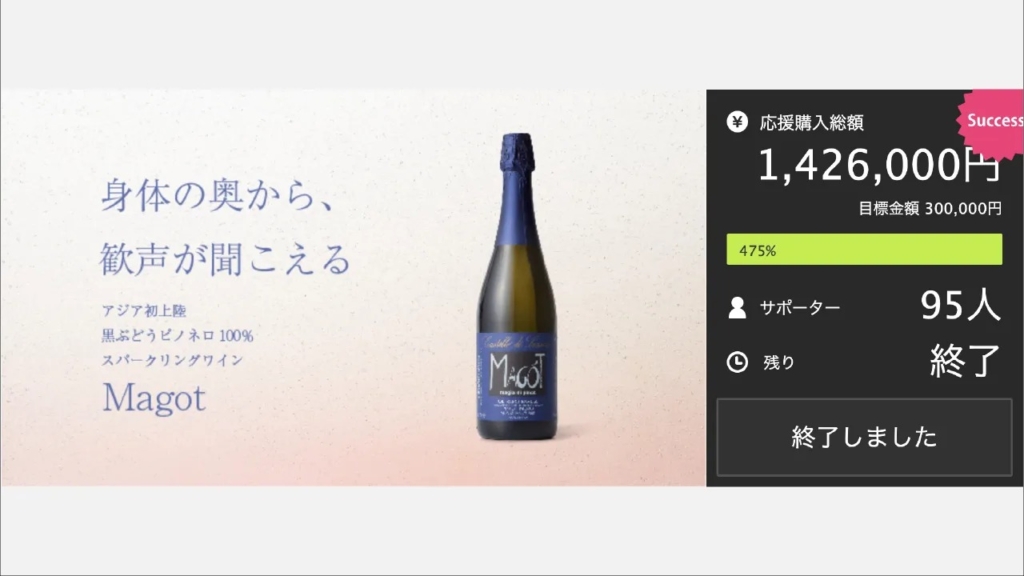
Task: Click the 応援購入総額 label
Action: [812, 123]
